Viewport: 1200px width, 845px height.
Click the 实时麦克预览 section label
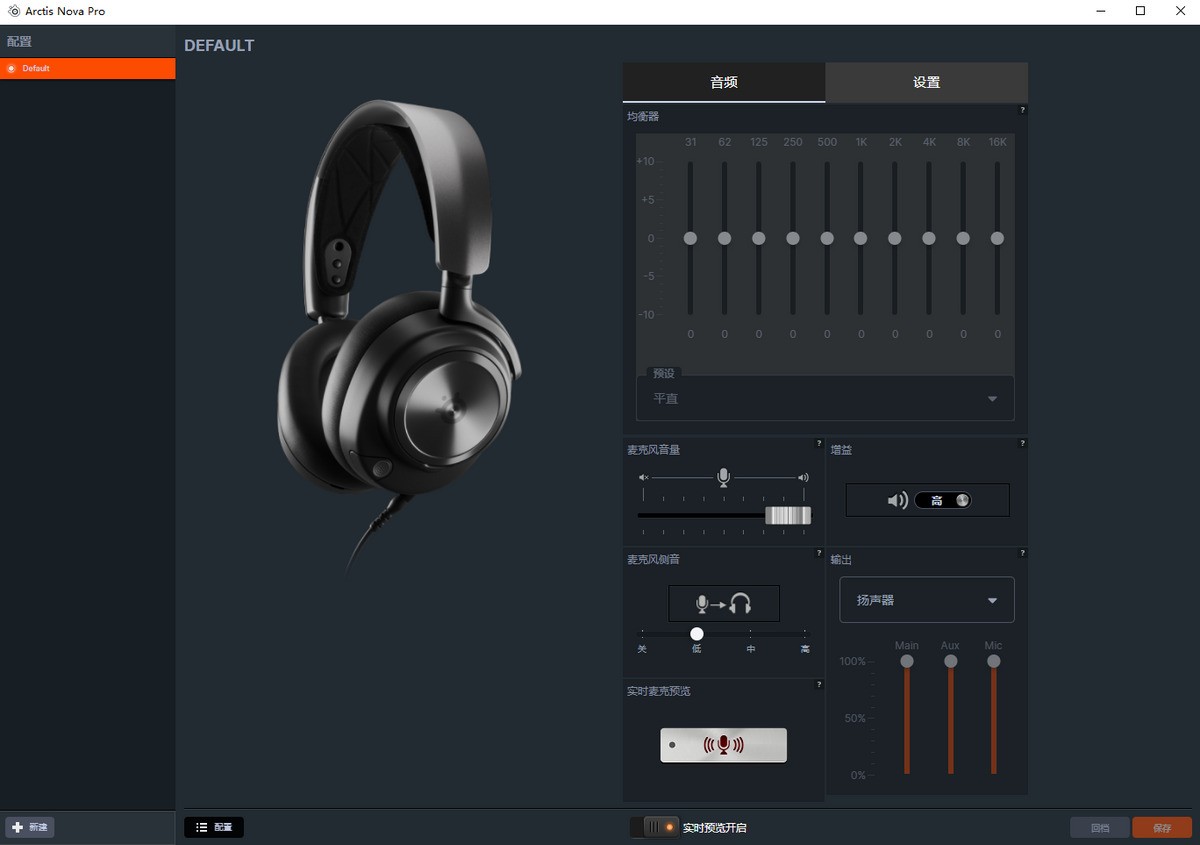coord(658,691)
